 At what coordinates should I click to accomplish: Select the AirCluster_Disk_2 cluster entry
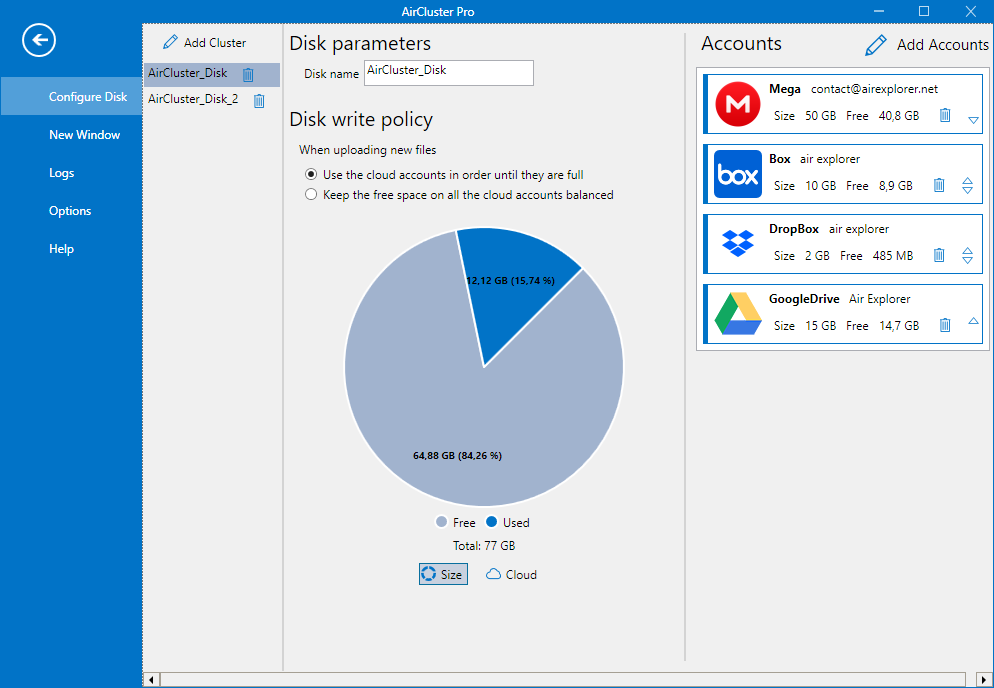coord(193,99)
